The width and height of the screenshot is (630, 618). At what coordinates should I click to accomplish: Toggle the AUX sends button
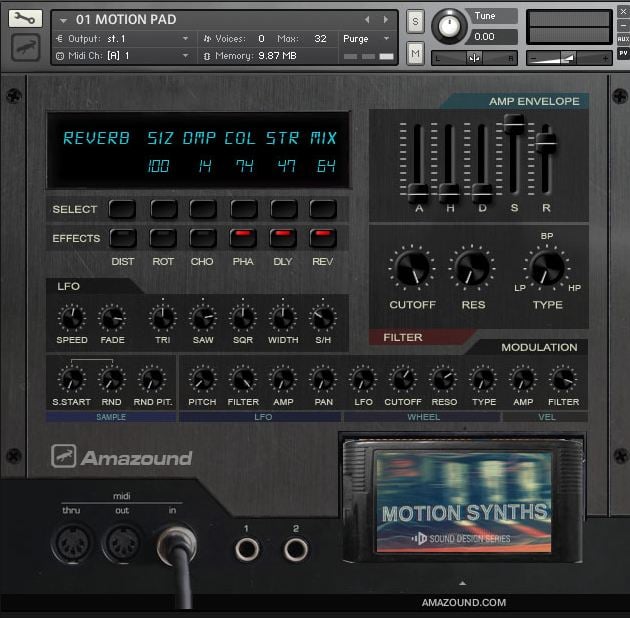click(x=623, y=39)
